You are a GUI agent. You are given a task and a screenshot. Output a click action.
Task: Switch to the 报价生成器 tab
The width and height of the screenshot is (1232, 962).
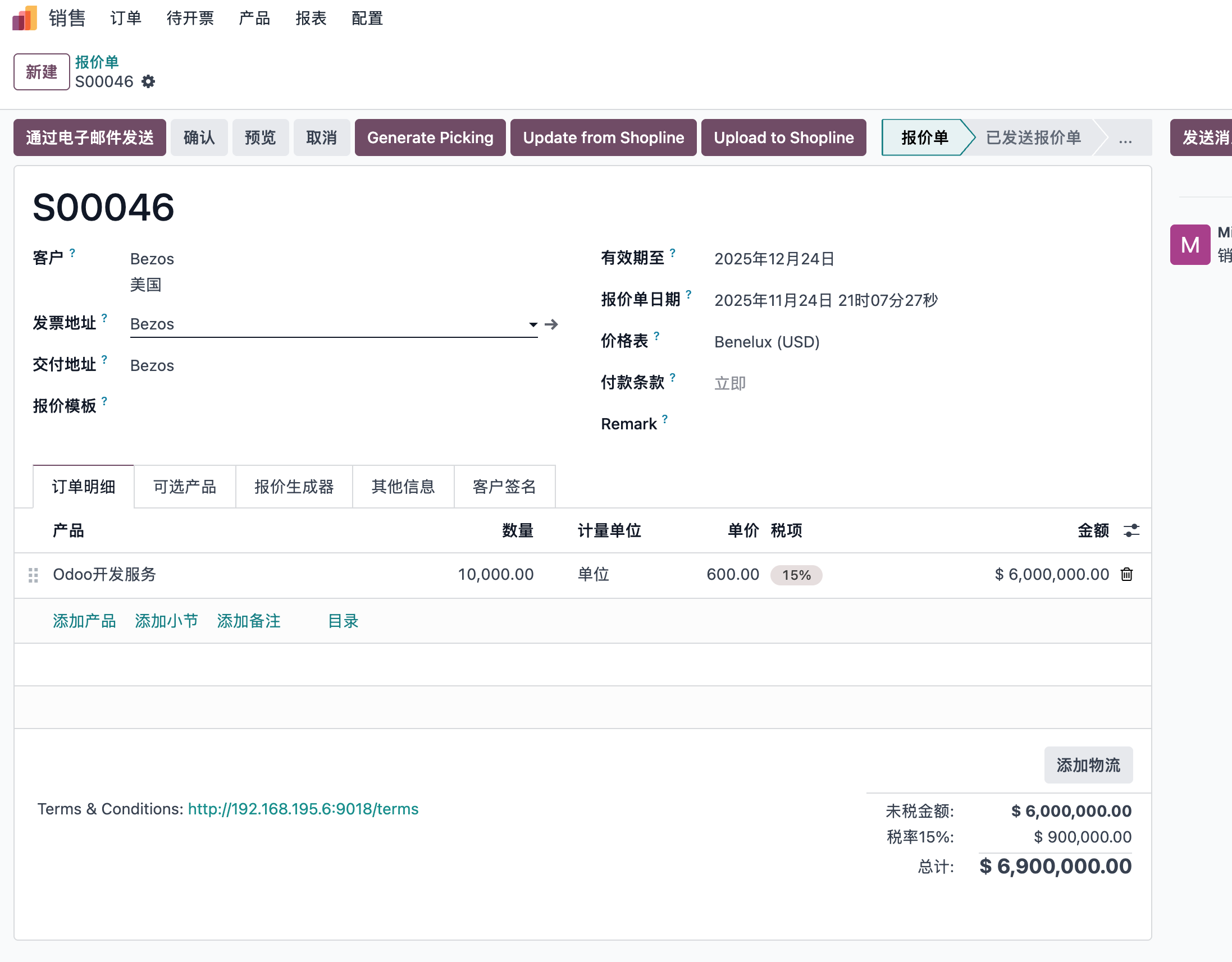pos(294,486)
